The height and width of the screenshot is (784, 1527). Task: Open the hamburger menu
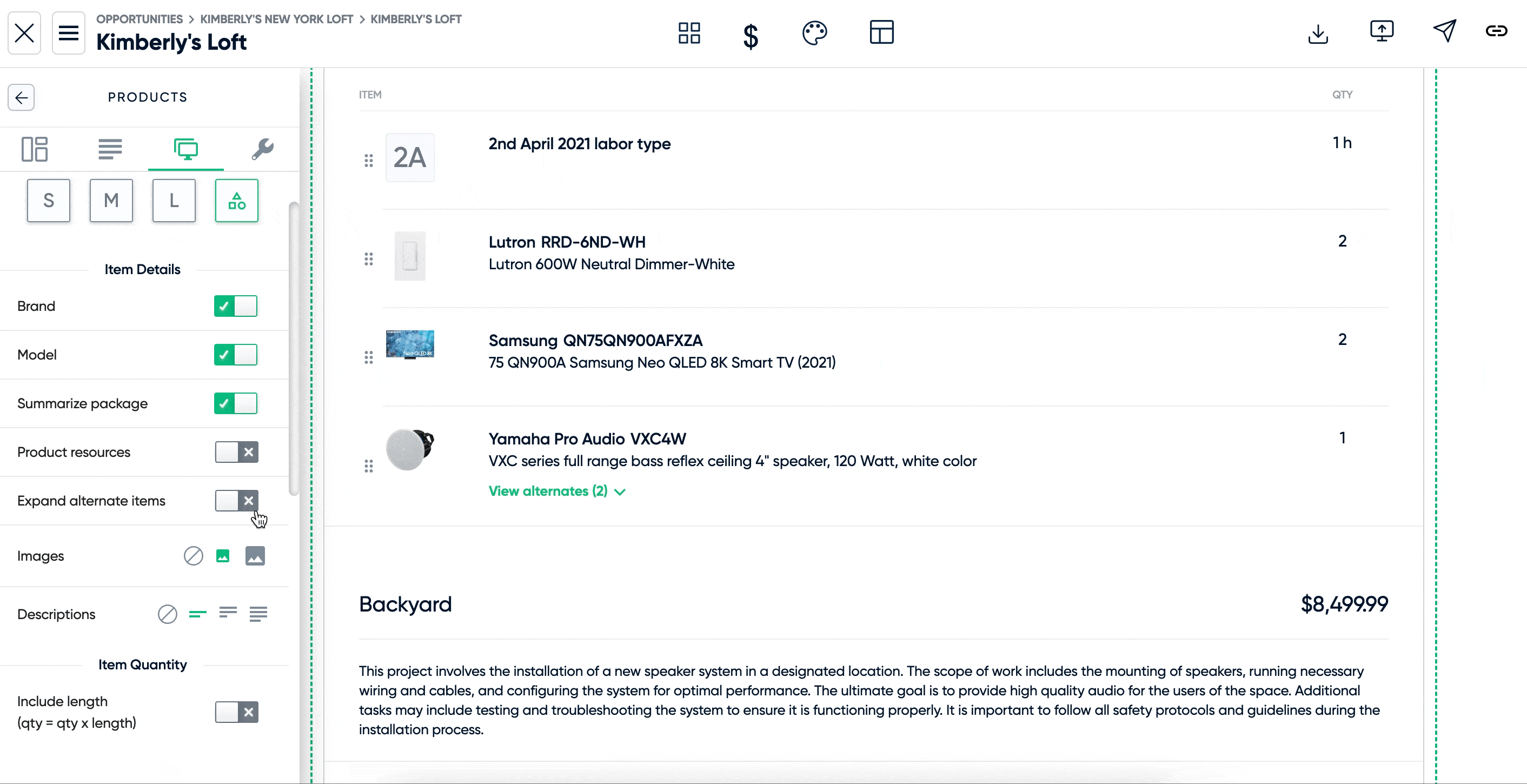(69, 33)
